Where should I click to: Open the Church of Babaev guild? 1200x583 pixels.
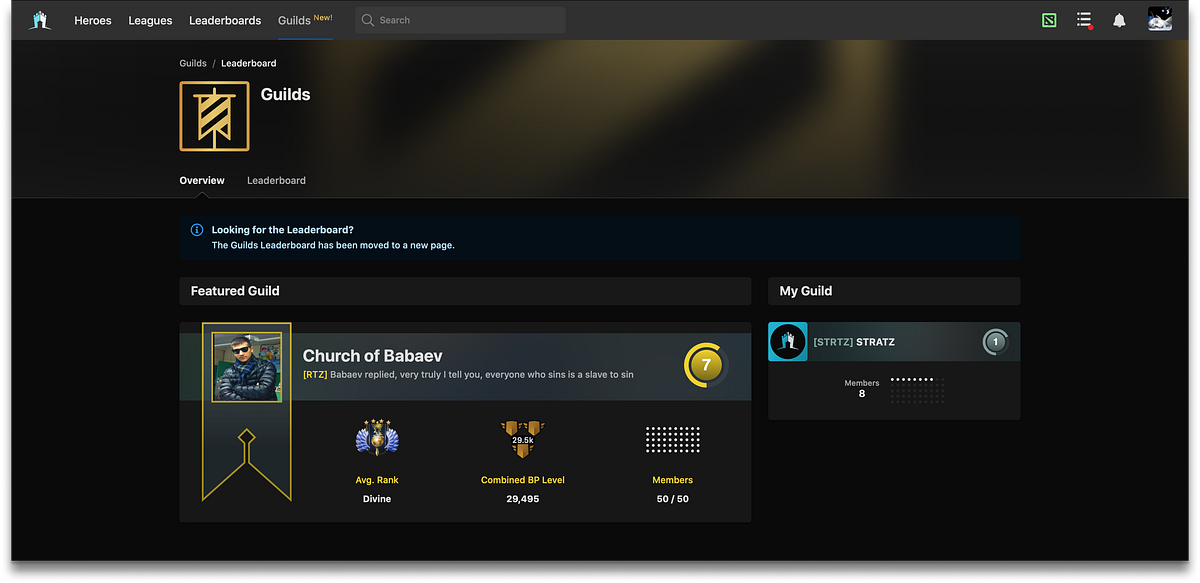(373, 356)
